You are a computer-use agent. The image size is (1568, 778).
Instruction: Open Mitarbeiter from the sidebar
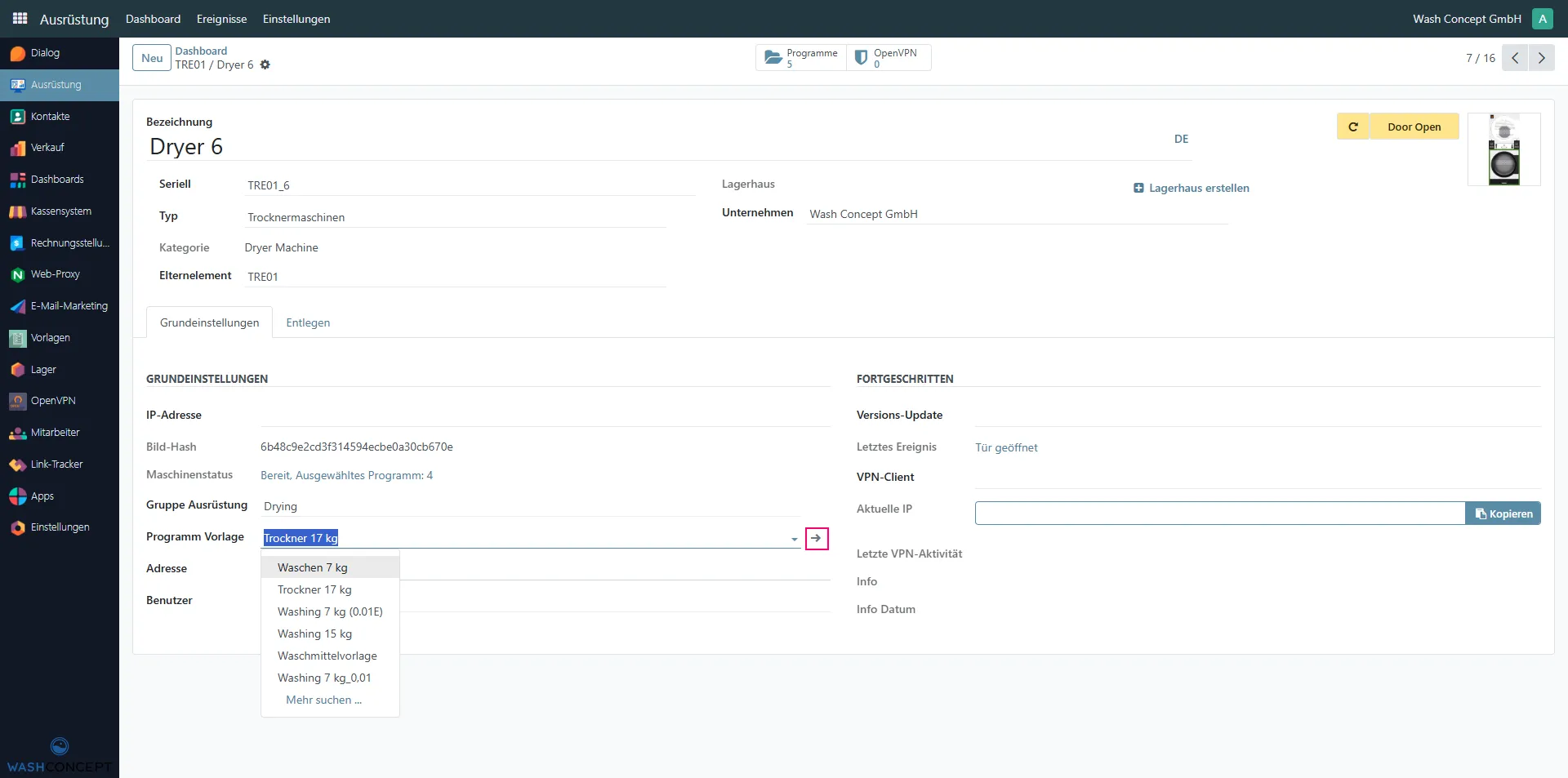pos(55,432)
